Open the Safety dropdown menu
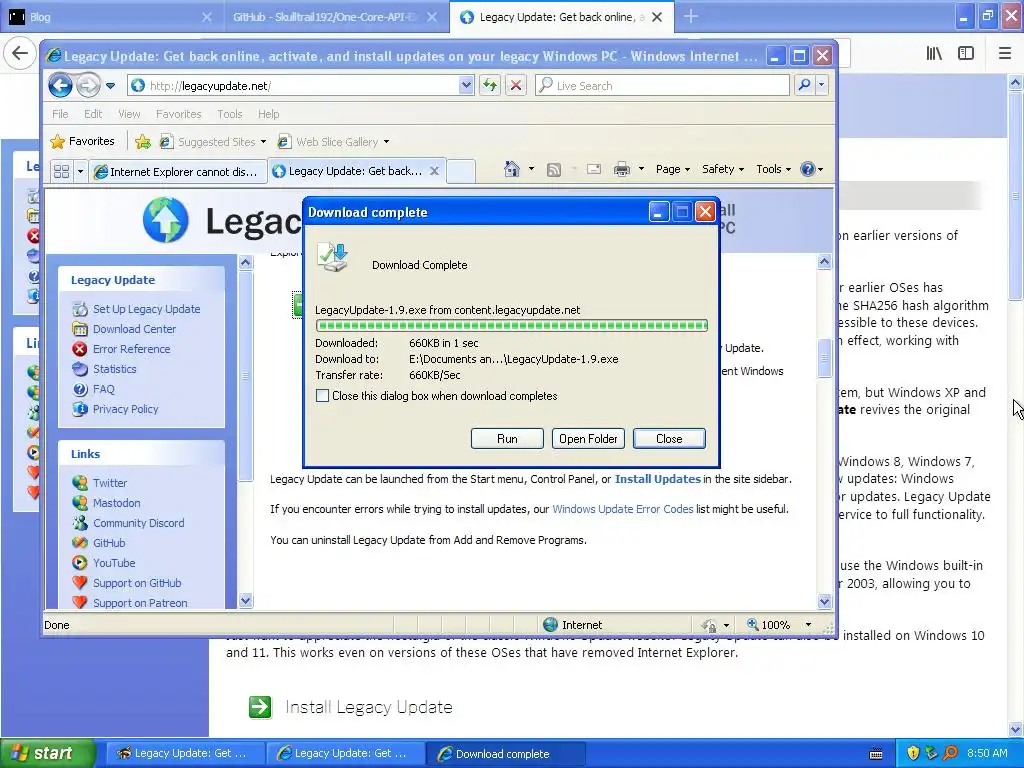This screenshot has height=768, width=1024. 723,169
